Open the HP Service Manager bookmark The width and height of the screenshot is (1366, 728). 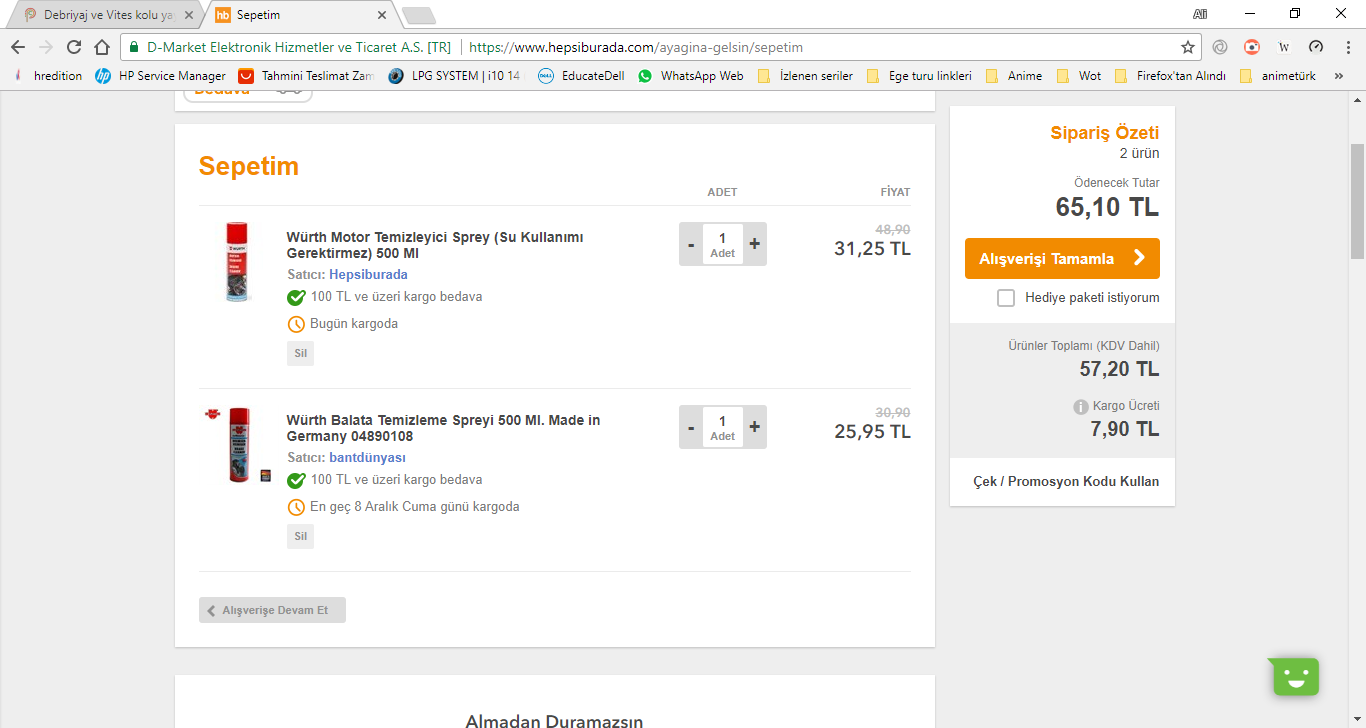tap(160, 76)
